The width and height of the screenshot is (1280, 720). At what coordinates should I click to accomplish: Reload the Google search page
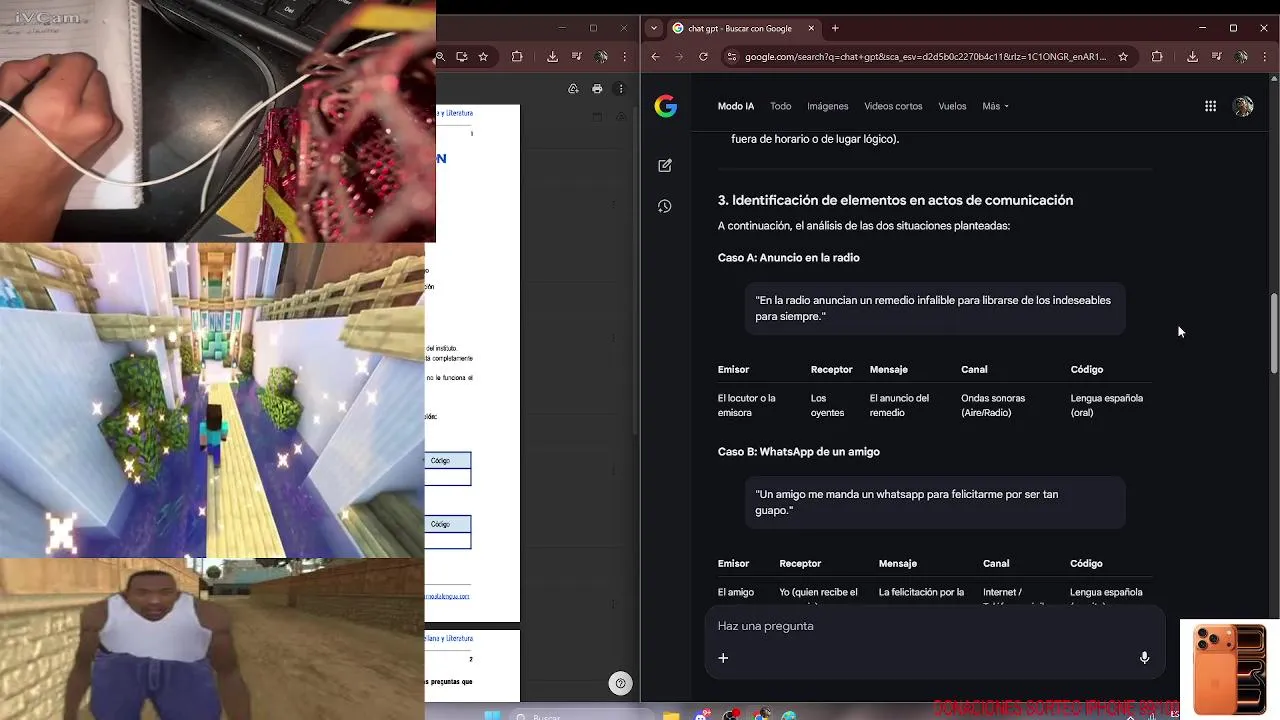pyautogui.click(x=703, y=57)
